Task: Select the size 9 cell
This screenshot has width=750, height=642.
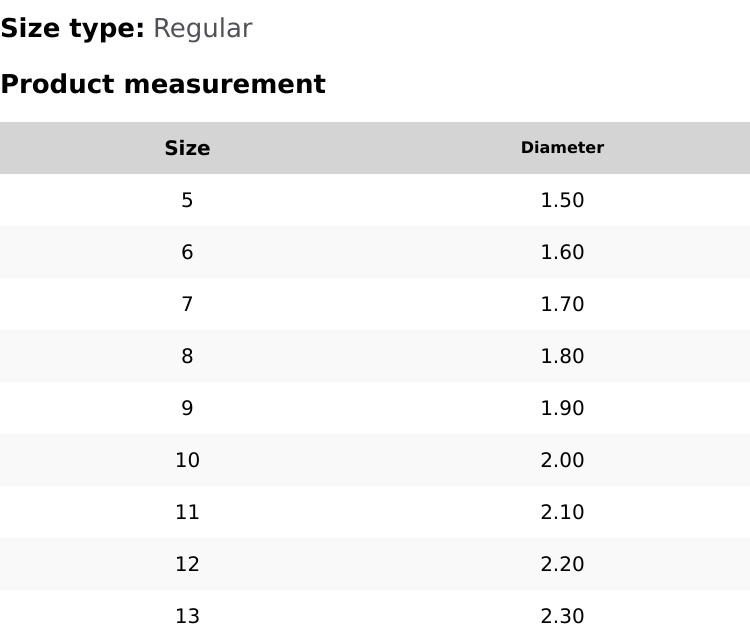Action: pyautogui.click(x=187, y=408)
